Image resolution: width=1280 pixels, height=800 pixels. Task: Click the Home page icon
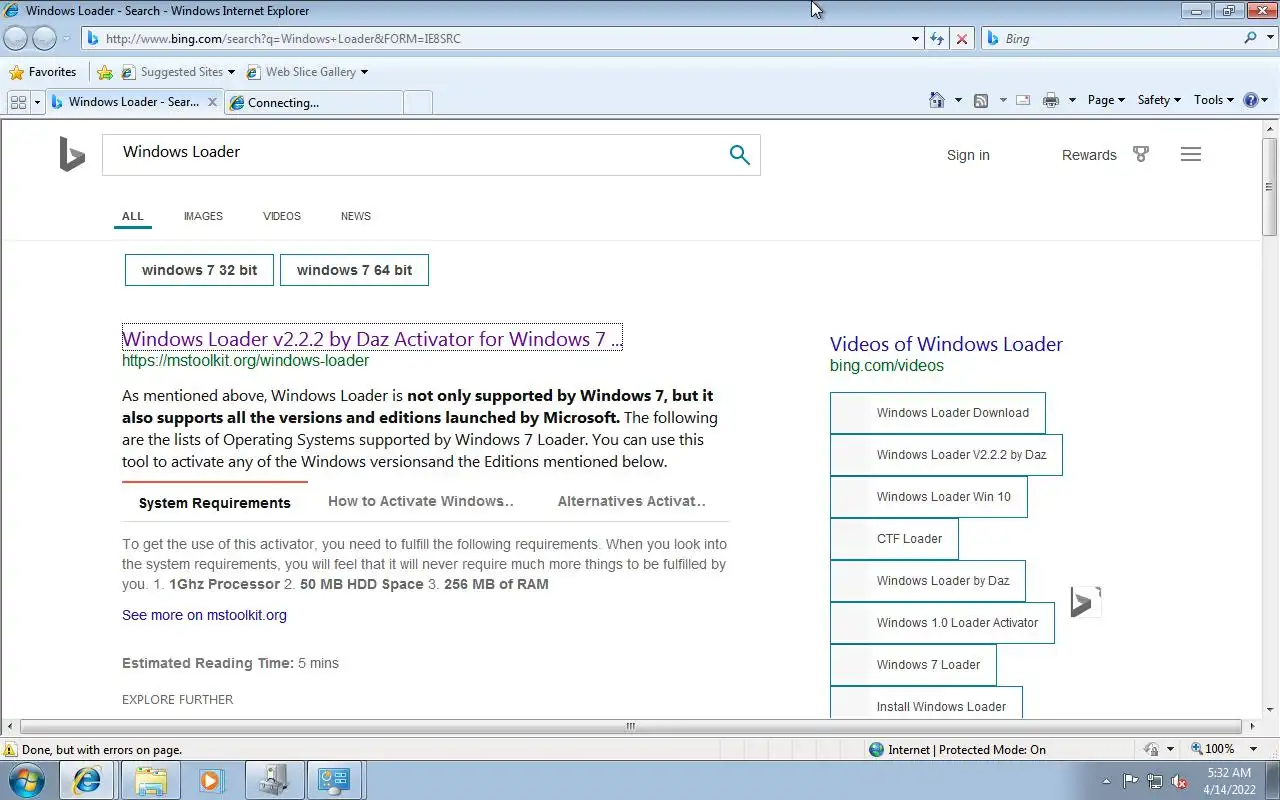937,100
